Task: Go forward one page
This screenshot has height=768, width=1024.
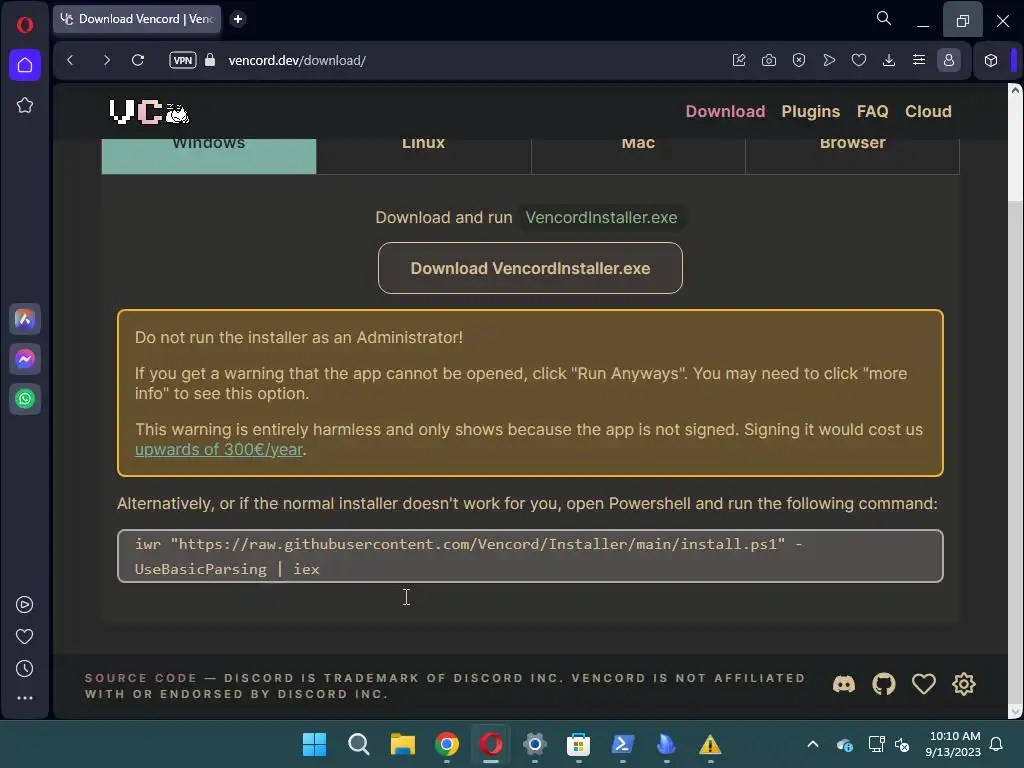Action: (106, 60)
